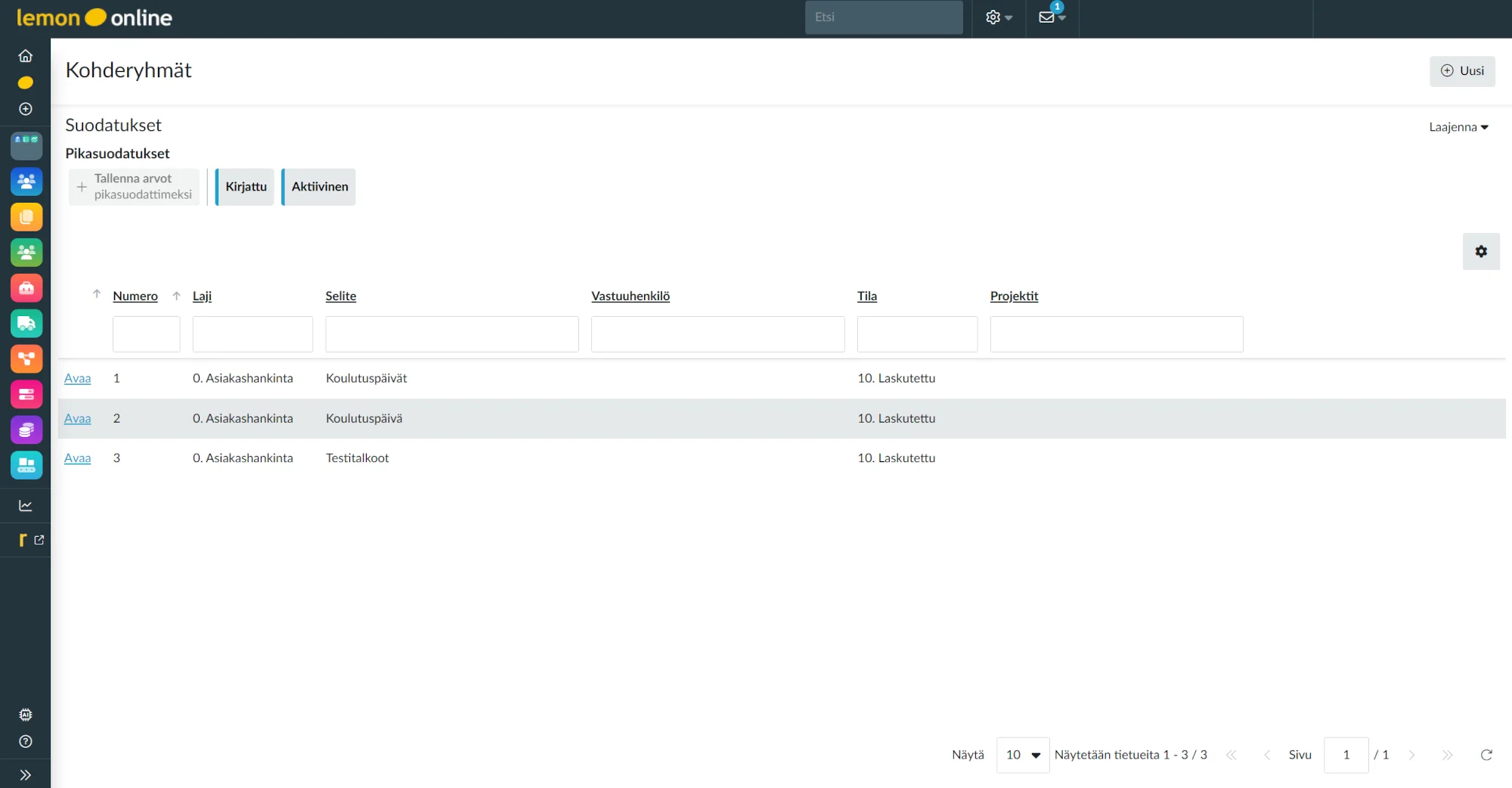
Task: Open row 2 Koulutuspäivä via Avaa link
Action: [x=77, y=418]
